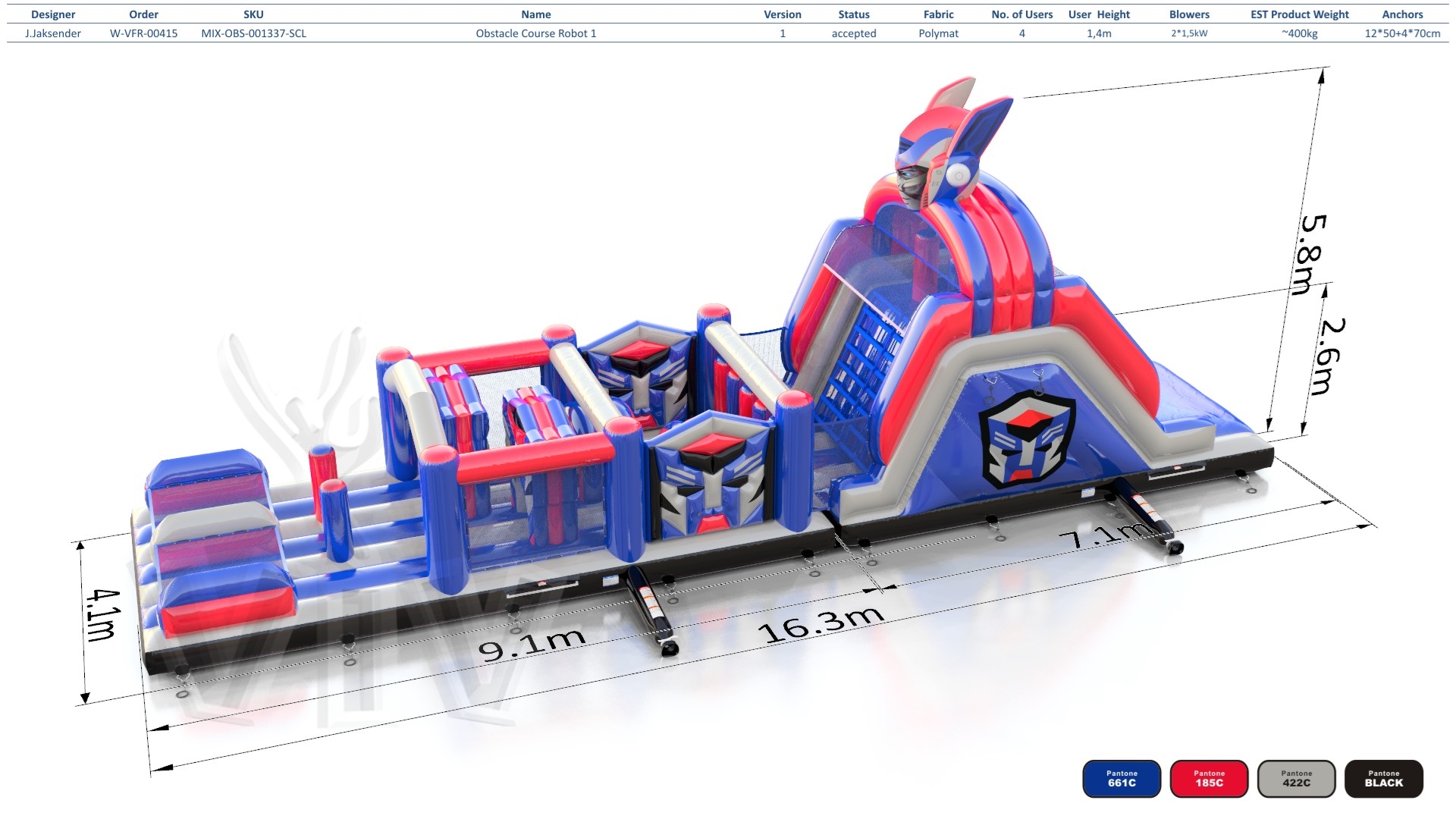Click the 'Anchors' column header
1456x819 pixels.
click(x=1402, y=14)
